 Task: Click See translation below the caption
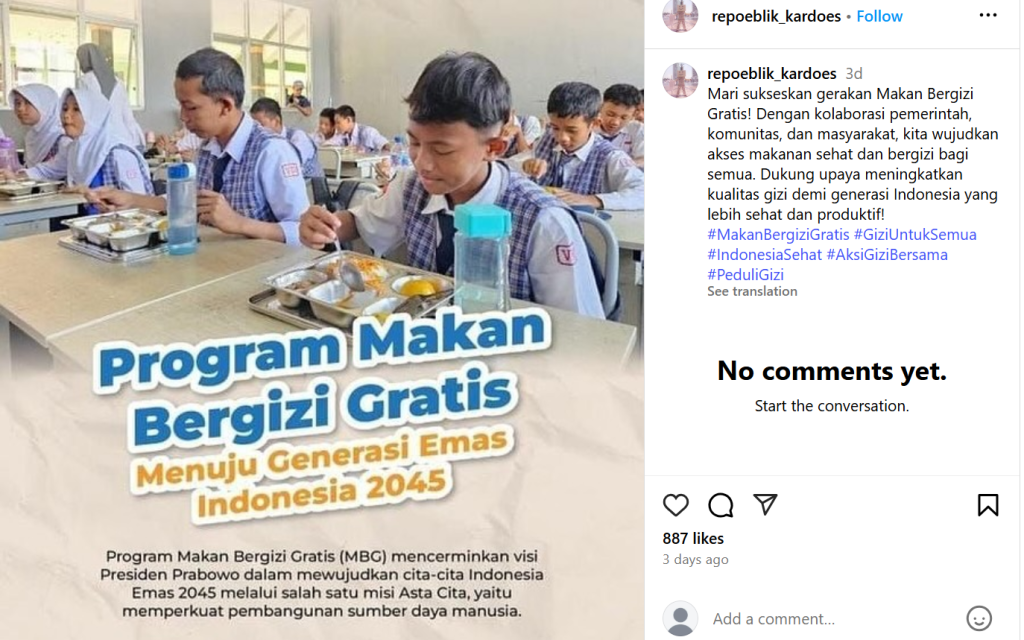click(x=752, y=291)
